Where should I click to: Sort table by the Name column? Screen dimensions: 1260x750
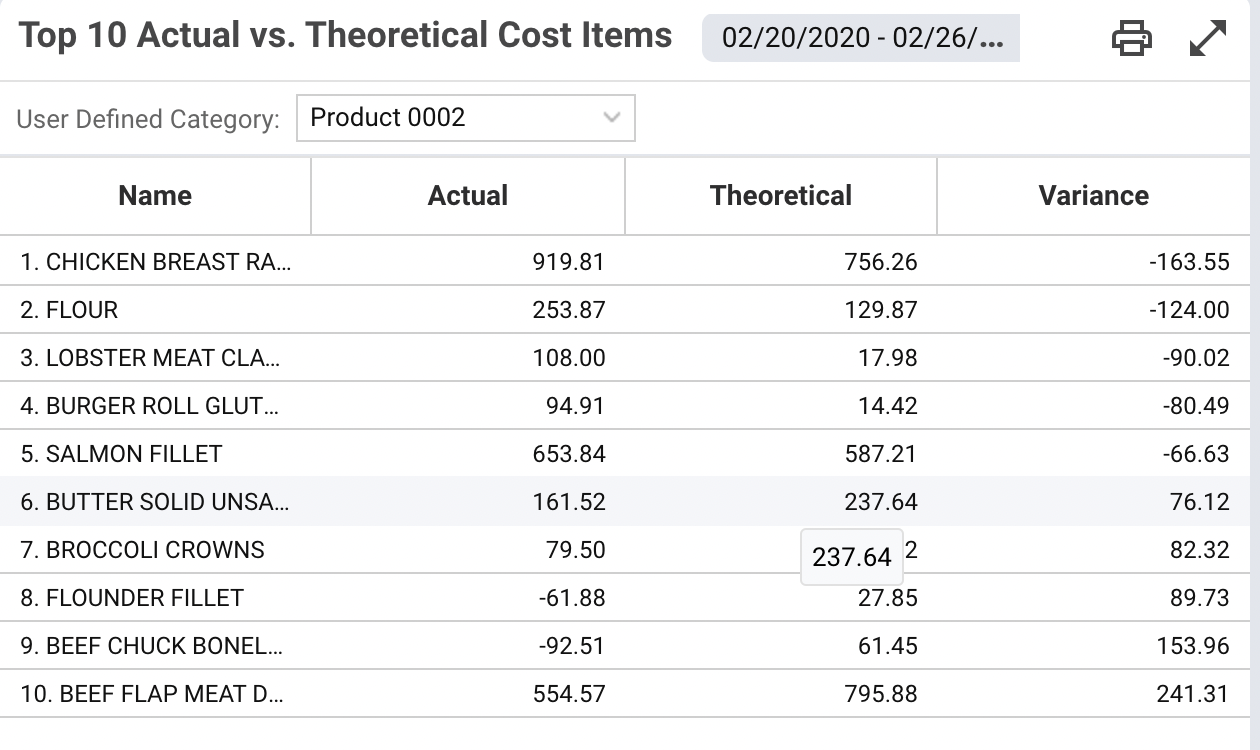(154, 196)
